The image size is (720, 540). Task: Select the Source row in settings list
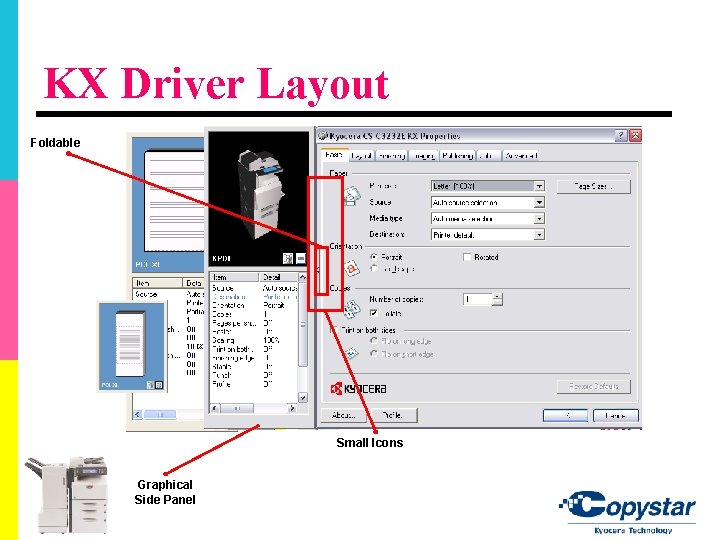254,288
